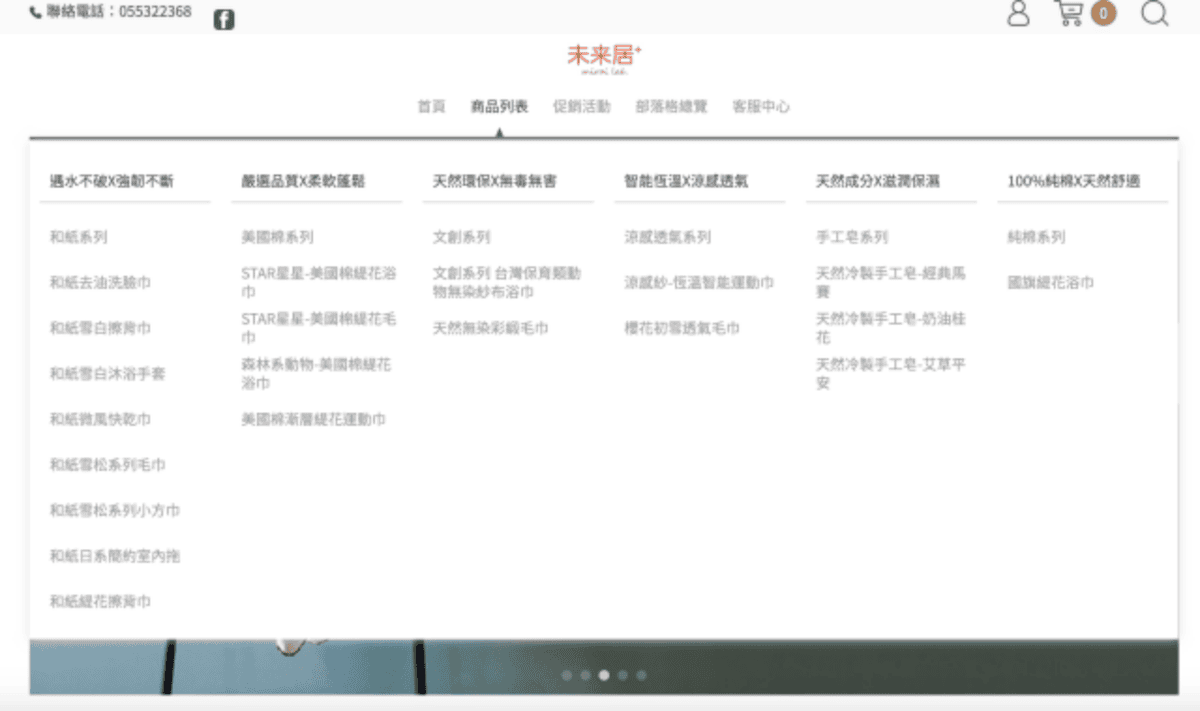Select 和紙雪松系列毛巾 link
1200x711 pixels.
(107, 465)
